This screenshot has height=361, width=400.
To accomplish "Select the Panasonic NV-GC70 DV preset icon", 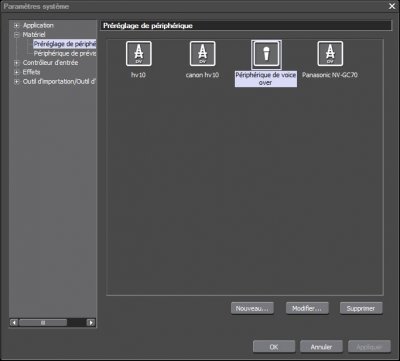I will (x=330, y=54).
